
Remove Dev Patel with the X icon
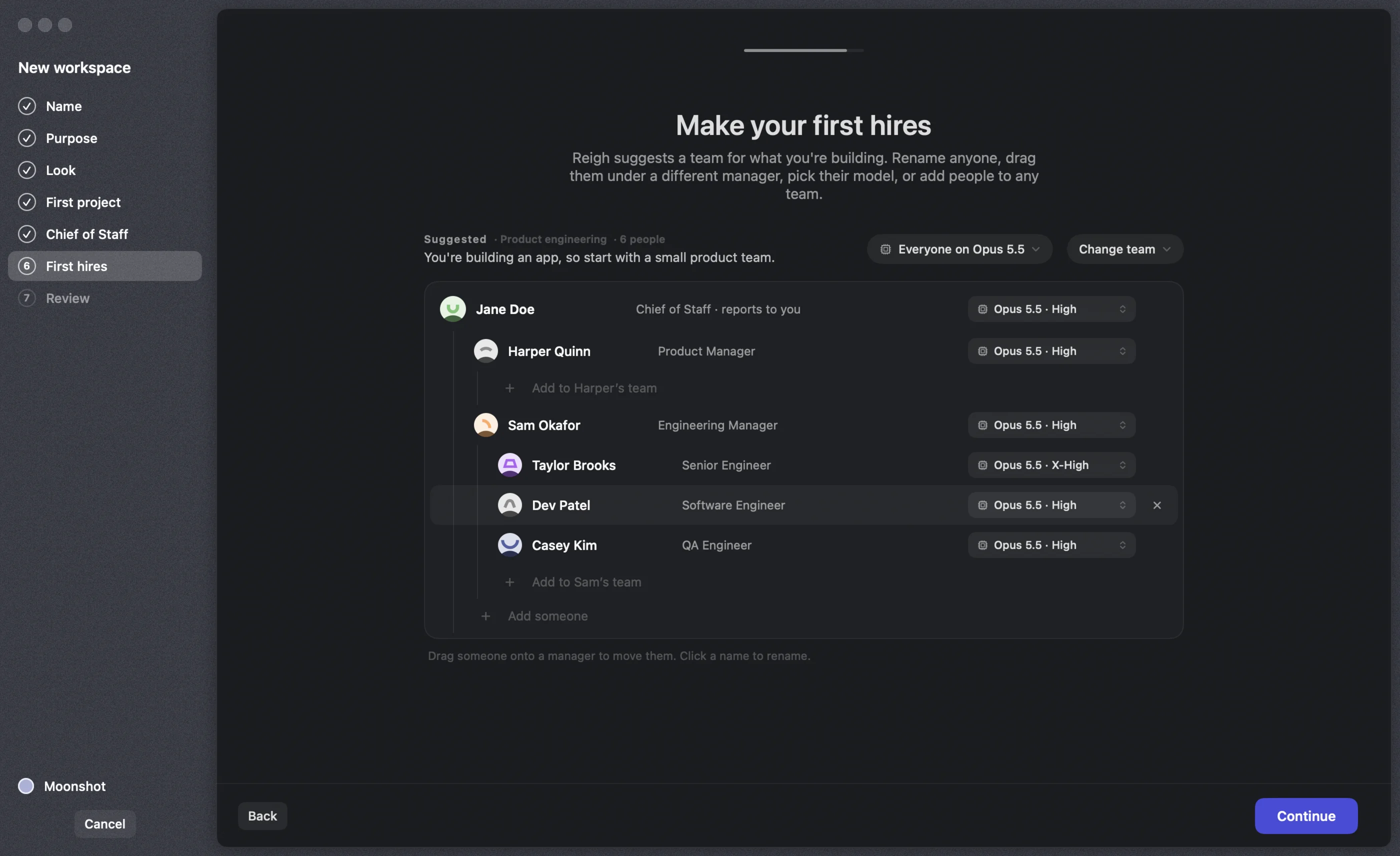click(1157, 505)
